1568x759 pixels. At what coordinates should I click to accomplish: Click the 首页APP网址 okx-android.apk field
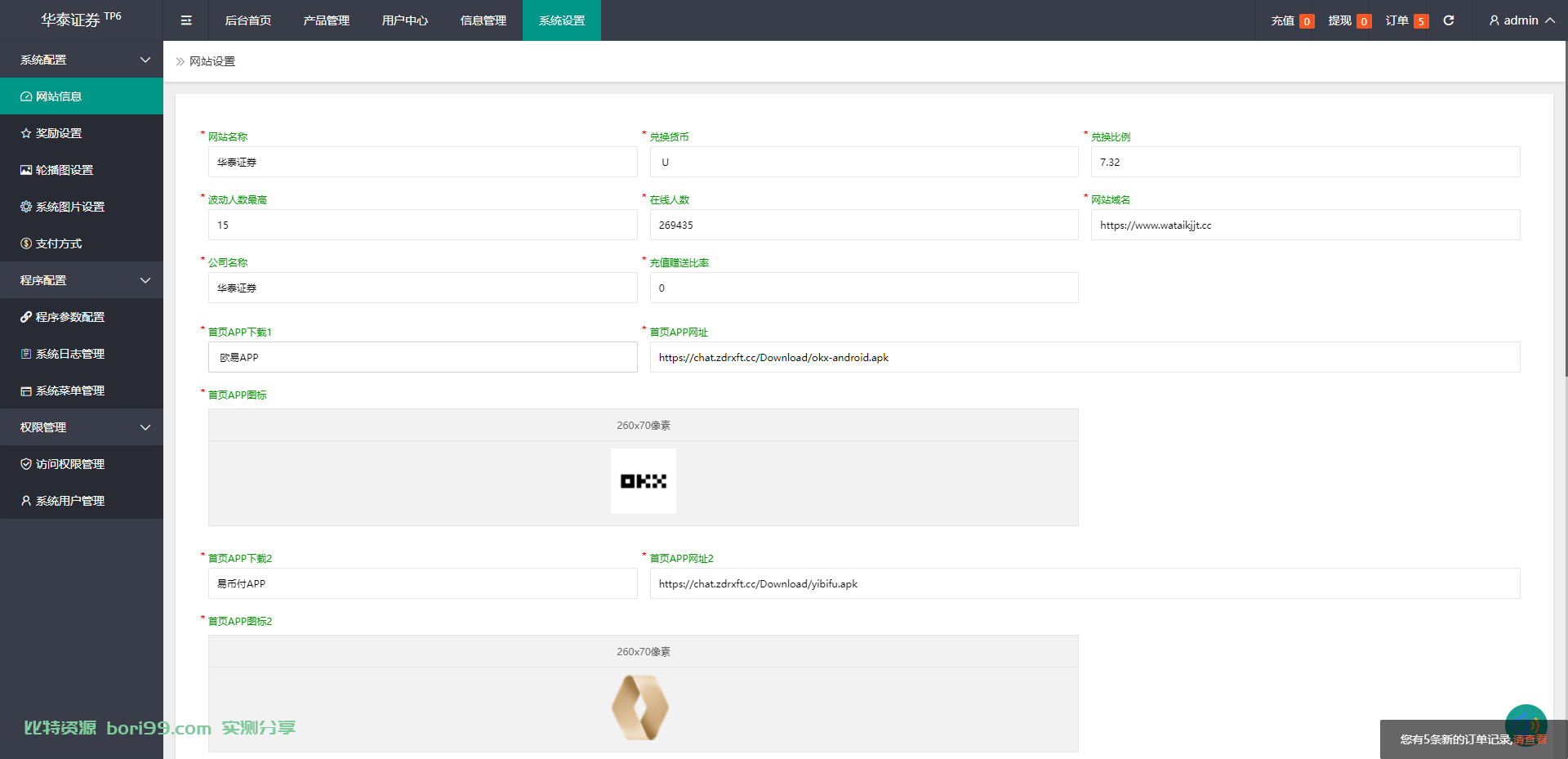click(1085, 357)
